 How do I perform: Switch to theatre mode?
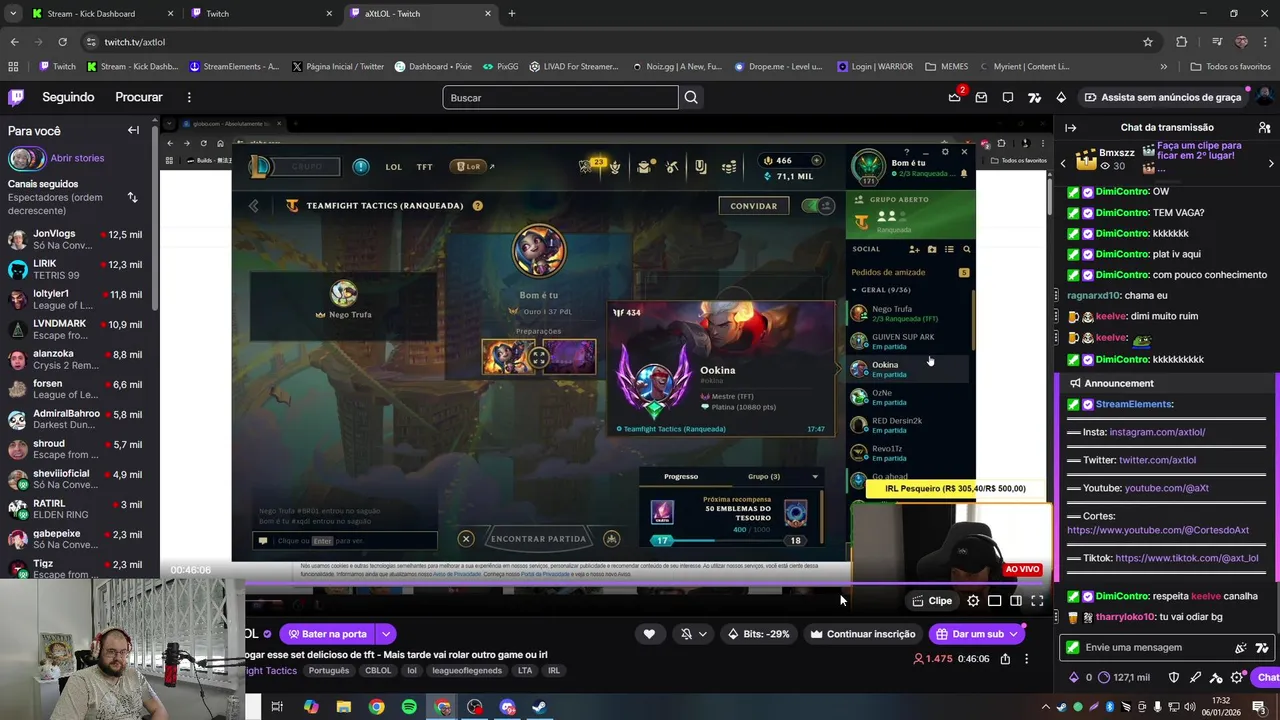[x=995, y=601]
